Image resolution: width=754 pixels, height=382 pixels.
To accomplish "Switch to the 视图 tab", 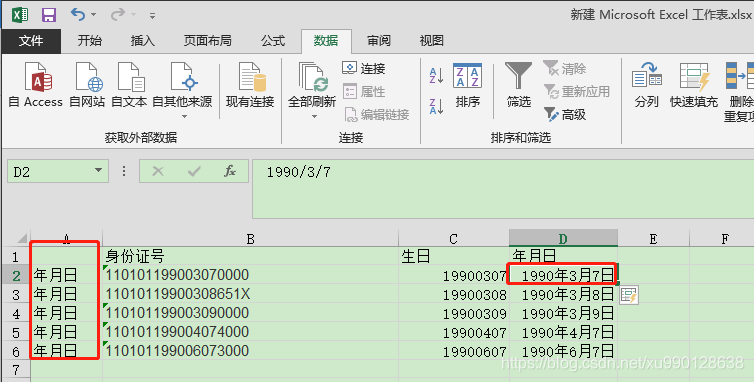I will point(431,41).
